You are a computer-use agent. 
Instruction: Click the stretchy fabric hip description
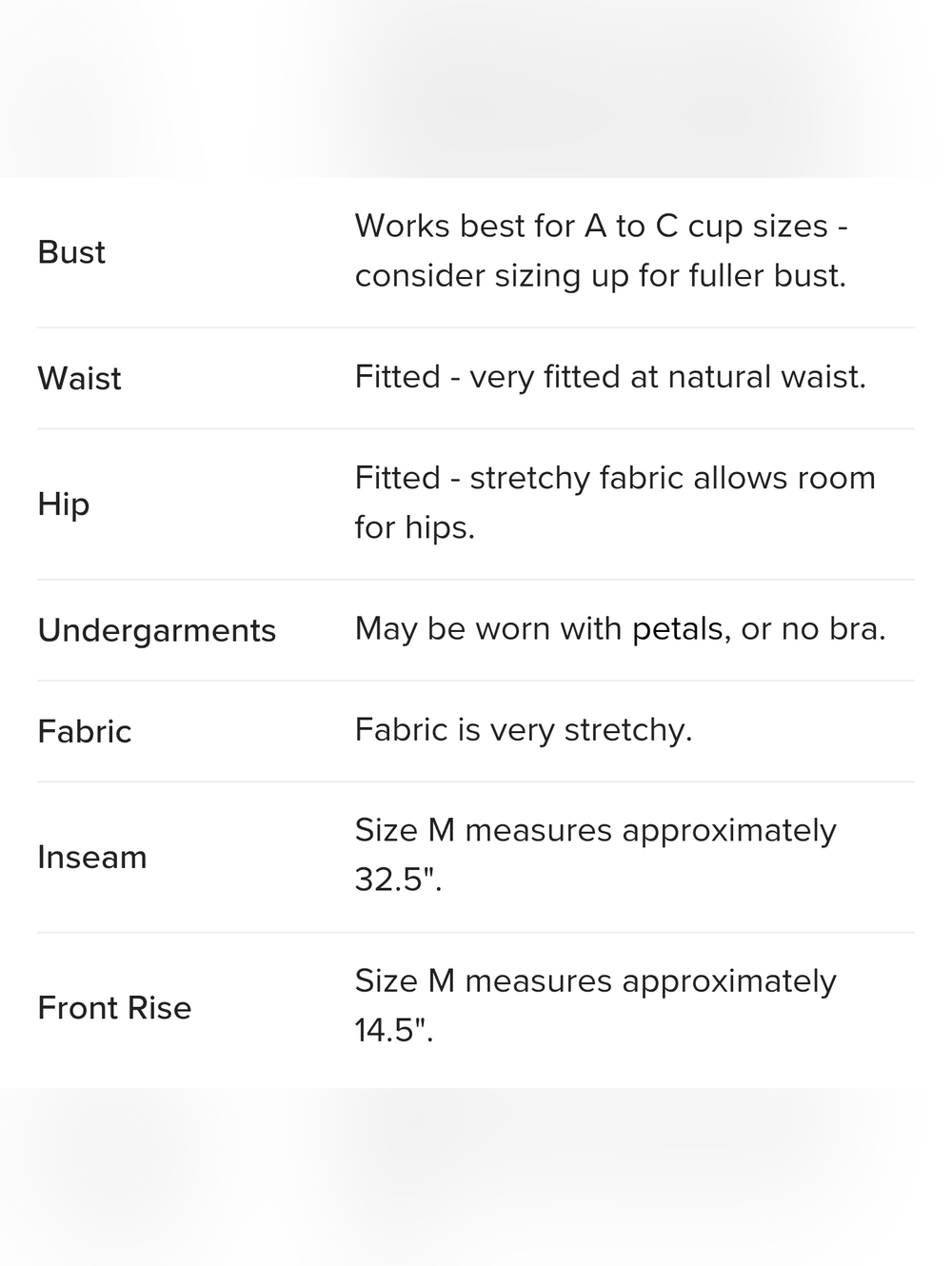coord(615,502)
